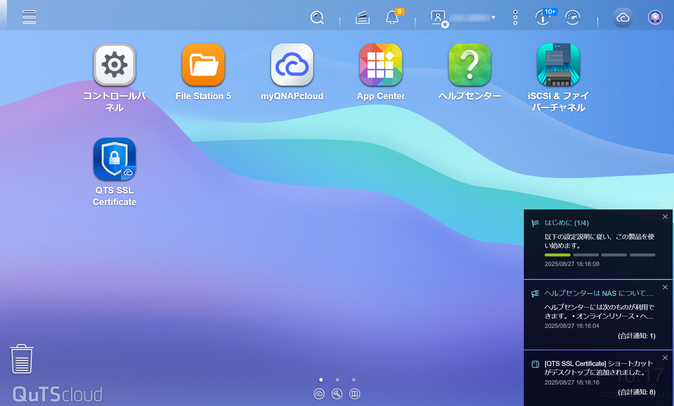Click the bottom rightmost circular icon
The width and height of the screenshot is (674, 406).
pos(355,394)
